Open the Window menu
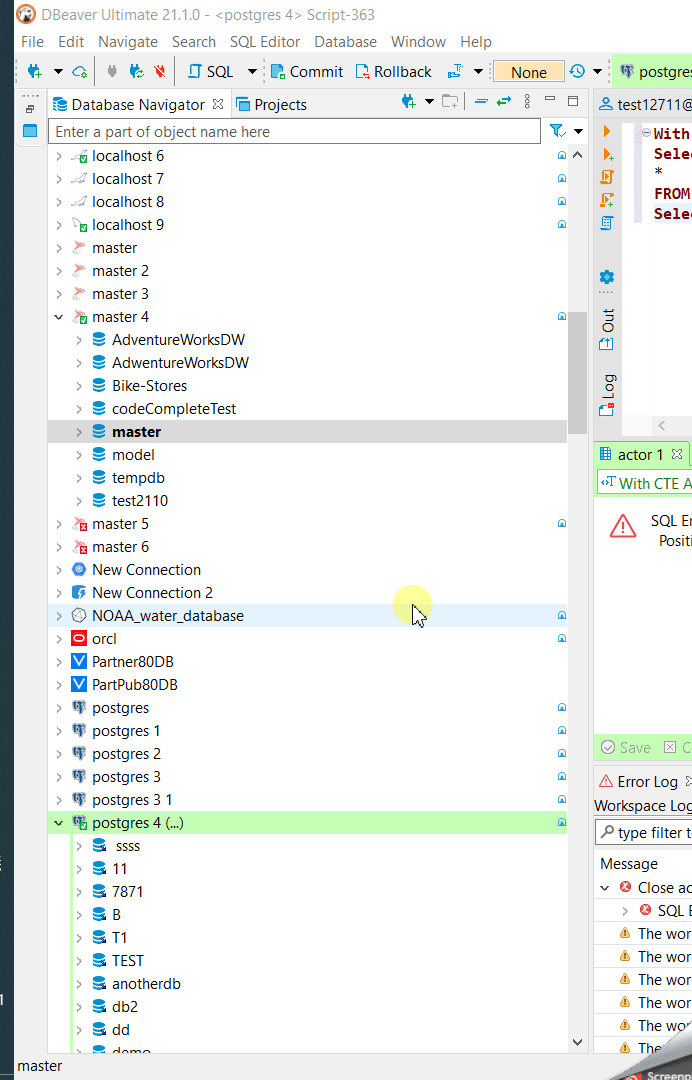This screenshot has height=1080, width=692. [419, 41]
